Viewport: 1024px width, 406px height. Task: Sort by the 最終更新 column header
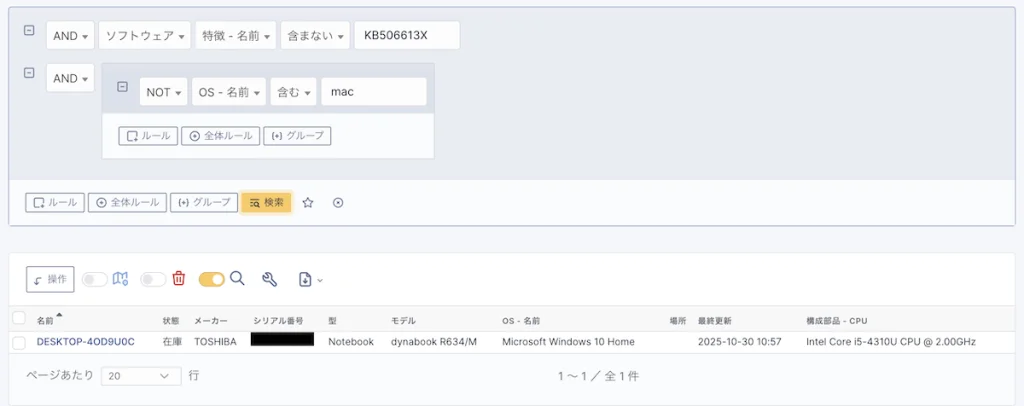(714, 321)
